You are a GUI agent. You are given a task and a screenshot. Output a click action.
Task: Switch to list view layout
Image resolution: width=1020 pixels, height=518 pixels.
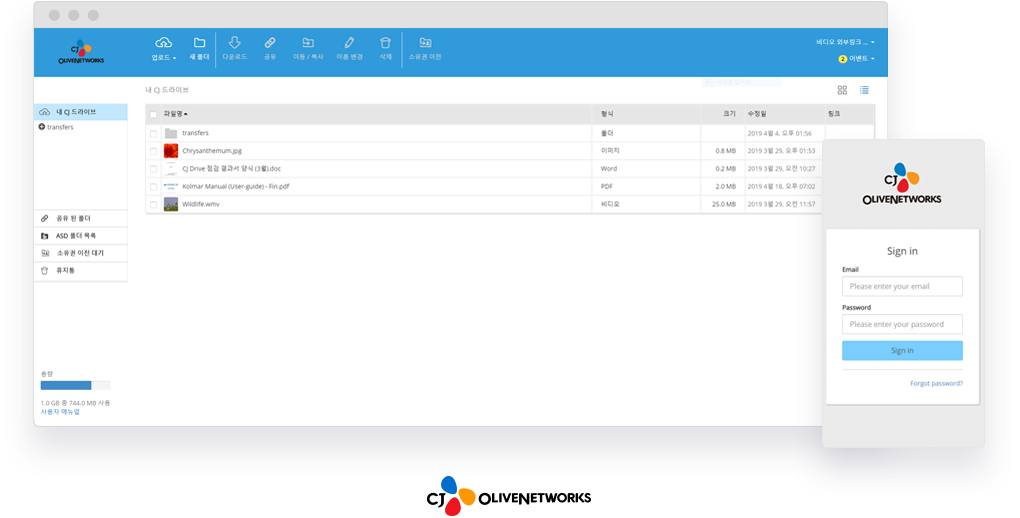point(864,90)
